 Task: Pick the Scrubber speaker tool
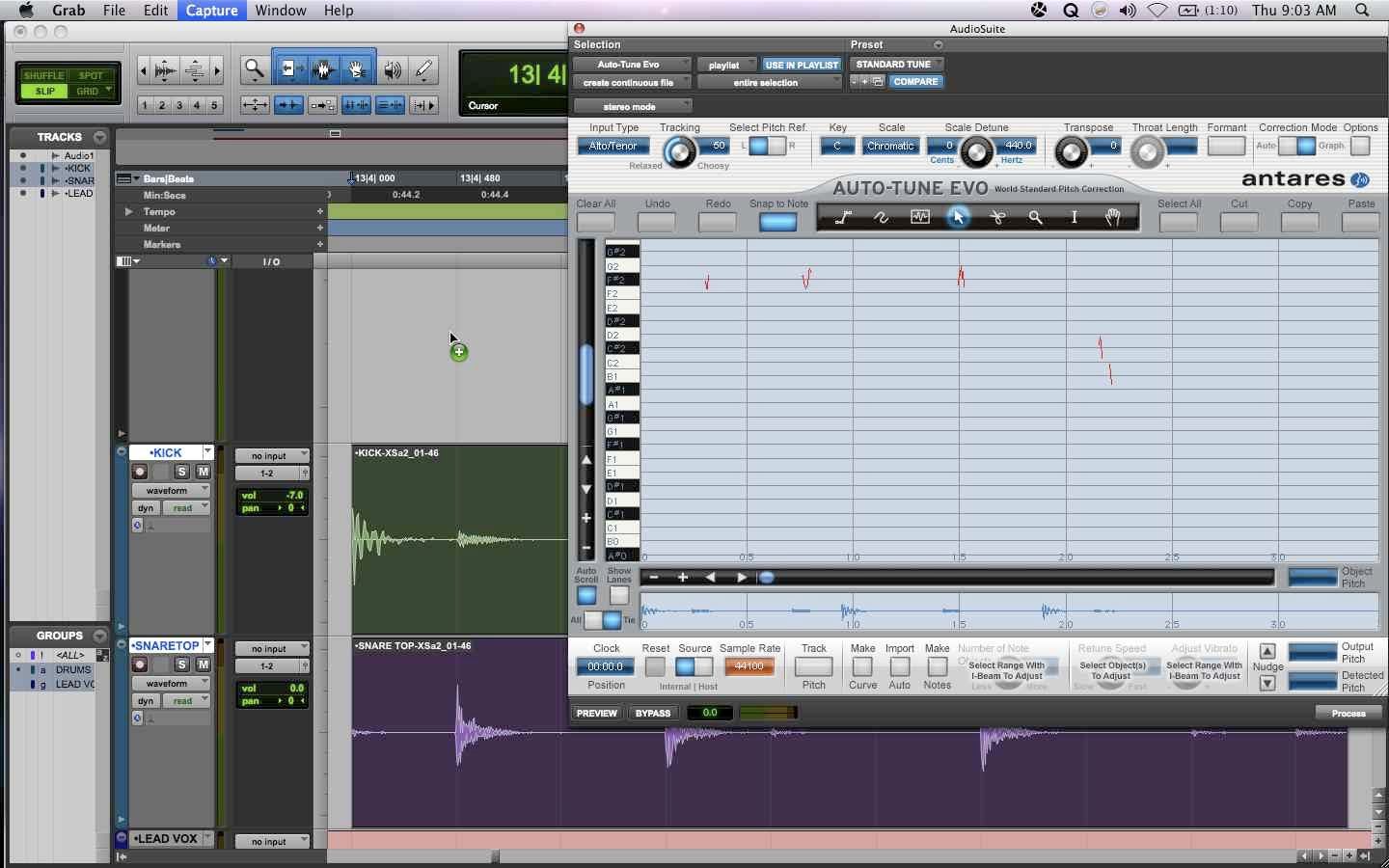(x=392, y=69)
